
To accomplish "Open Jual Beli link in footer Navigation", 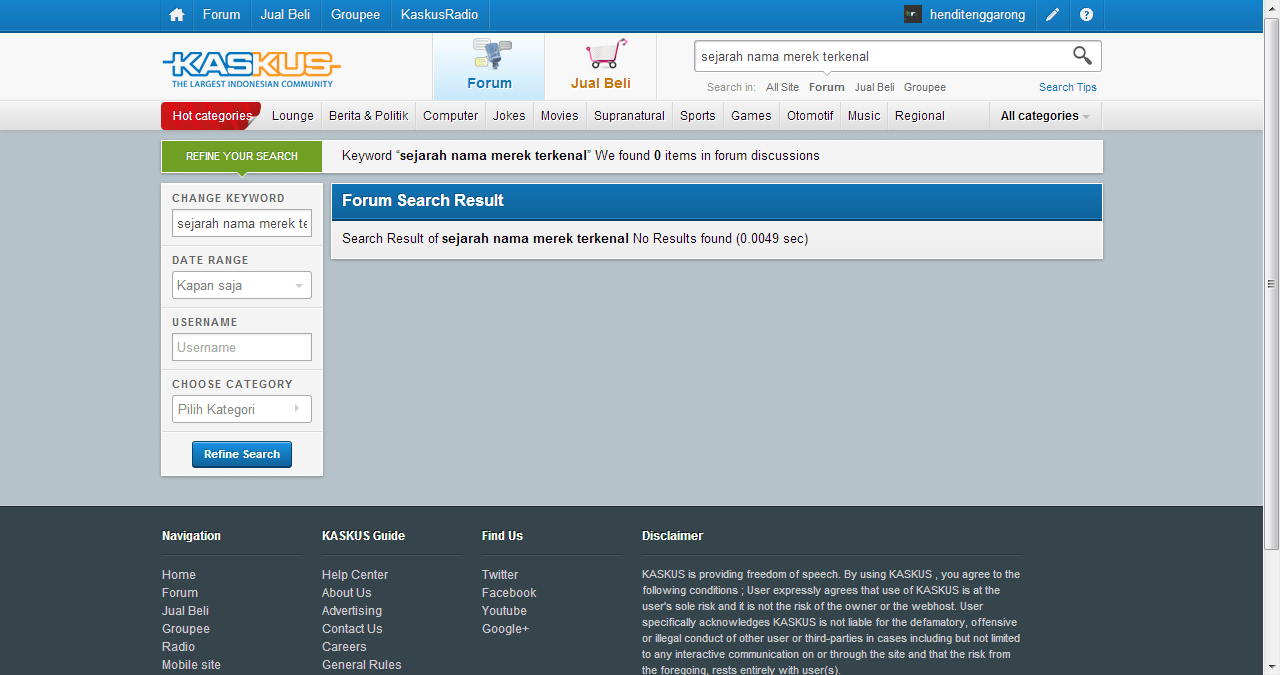I will [x=185, y=611].
